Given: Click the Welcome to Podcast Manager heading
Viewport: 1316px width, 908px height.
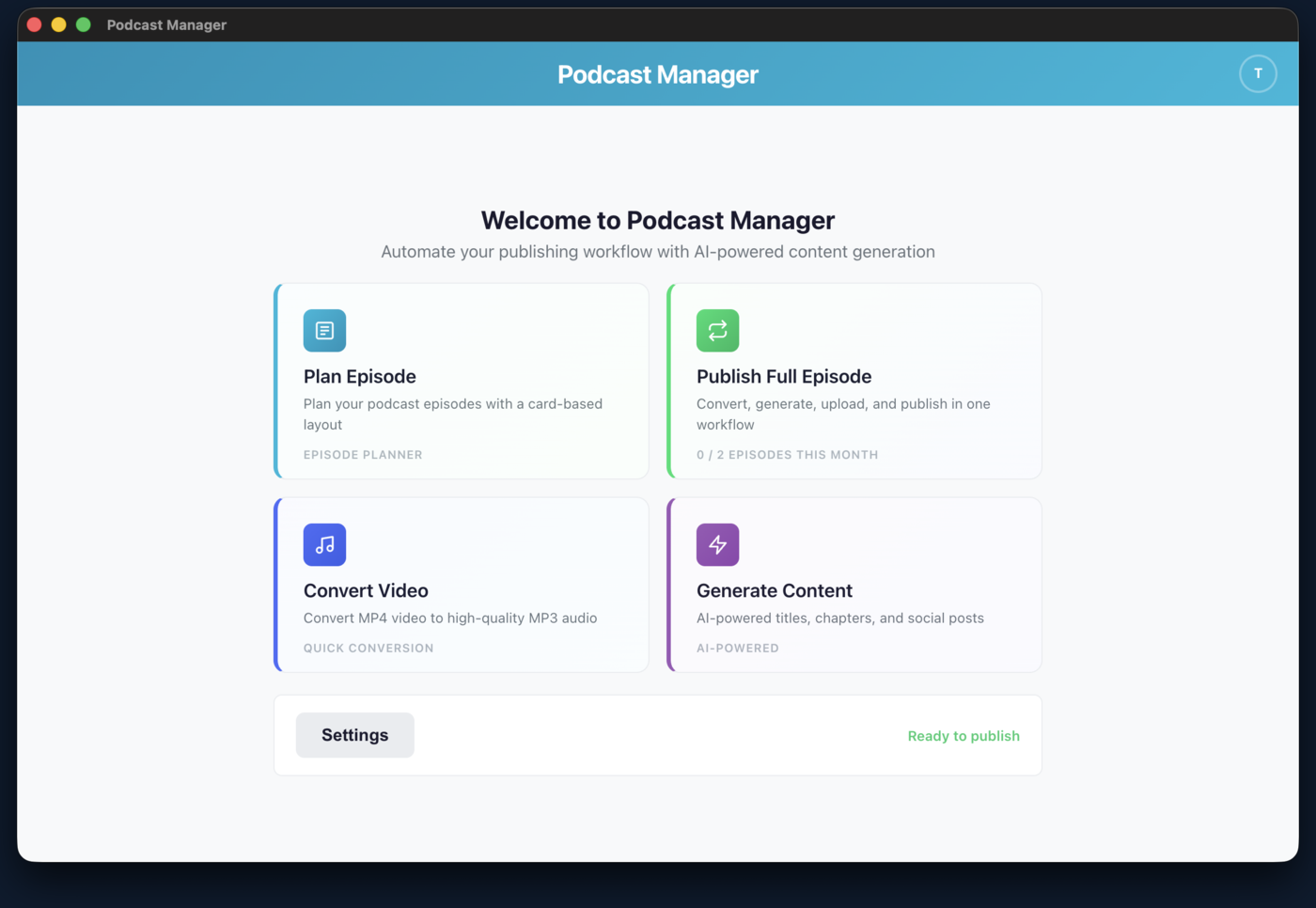Looking at the screenshot, I should [658, 220].
